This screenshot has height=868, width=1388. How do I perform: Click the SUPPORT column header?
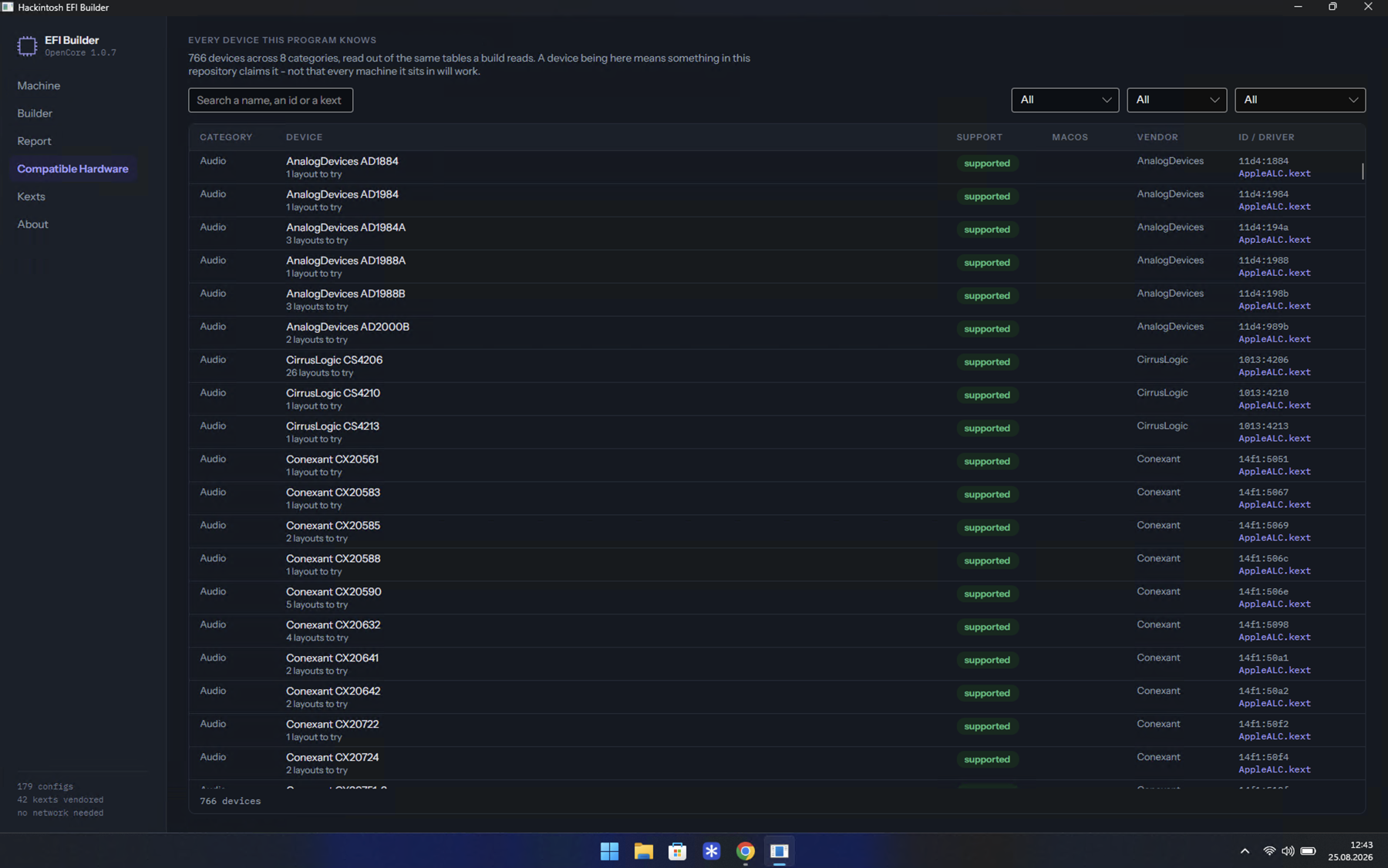[979, 137]
